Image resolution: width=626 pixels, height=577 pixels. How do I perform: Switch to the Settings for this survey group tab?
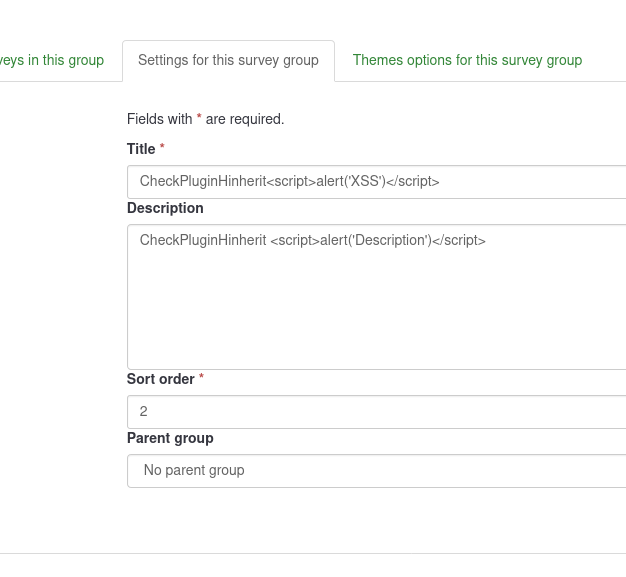click(x=228, y=60)
